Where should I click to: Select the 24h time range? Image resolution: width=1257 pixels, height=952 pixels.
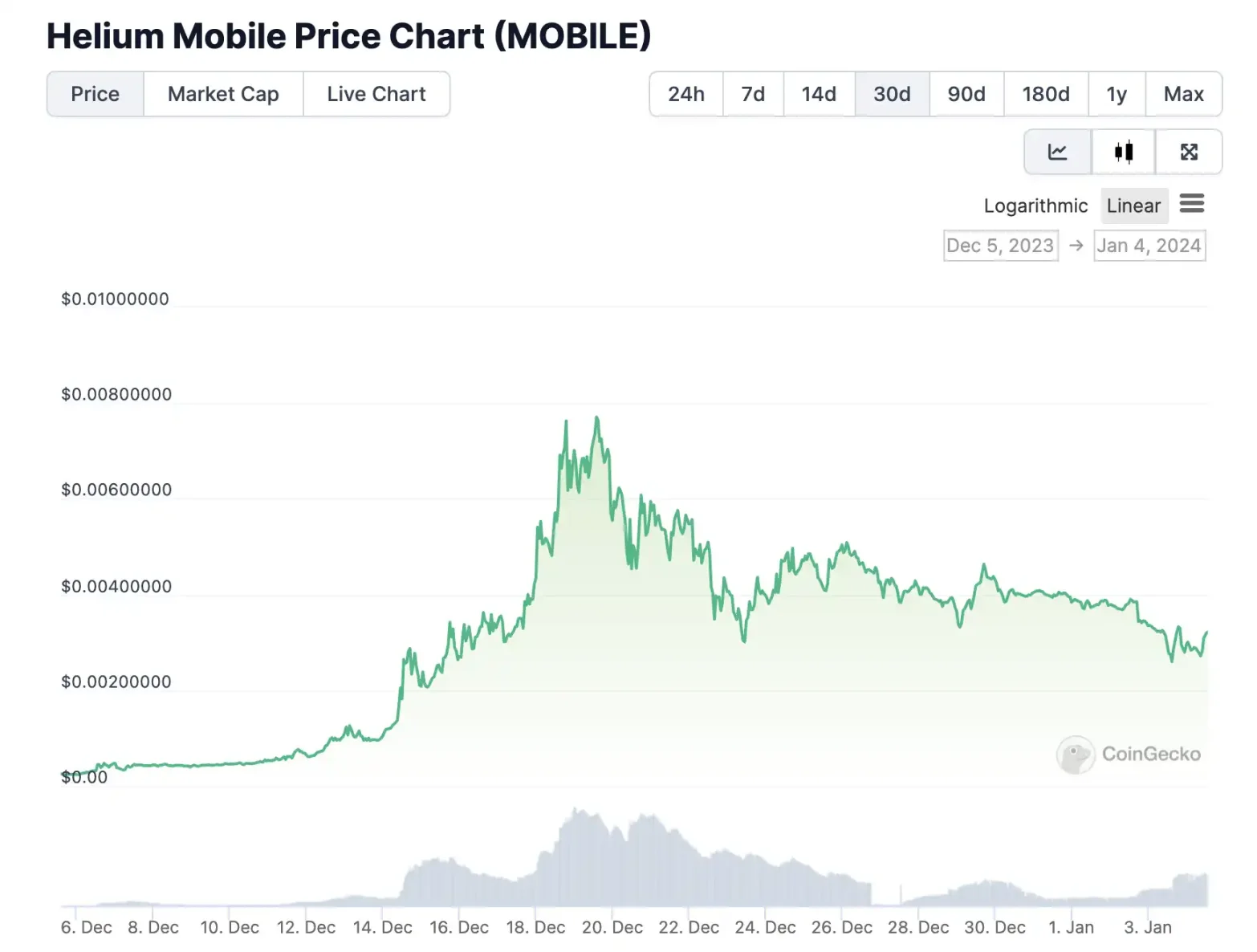[686, 94]
